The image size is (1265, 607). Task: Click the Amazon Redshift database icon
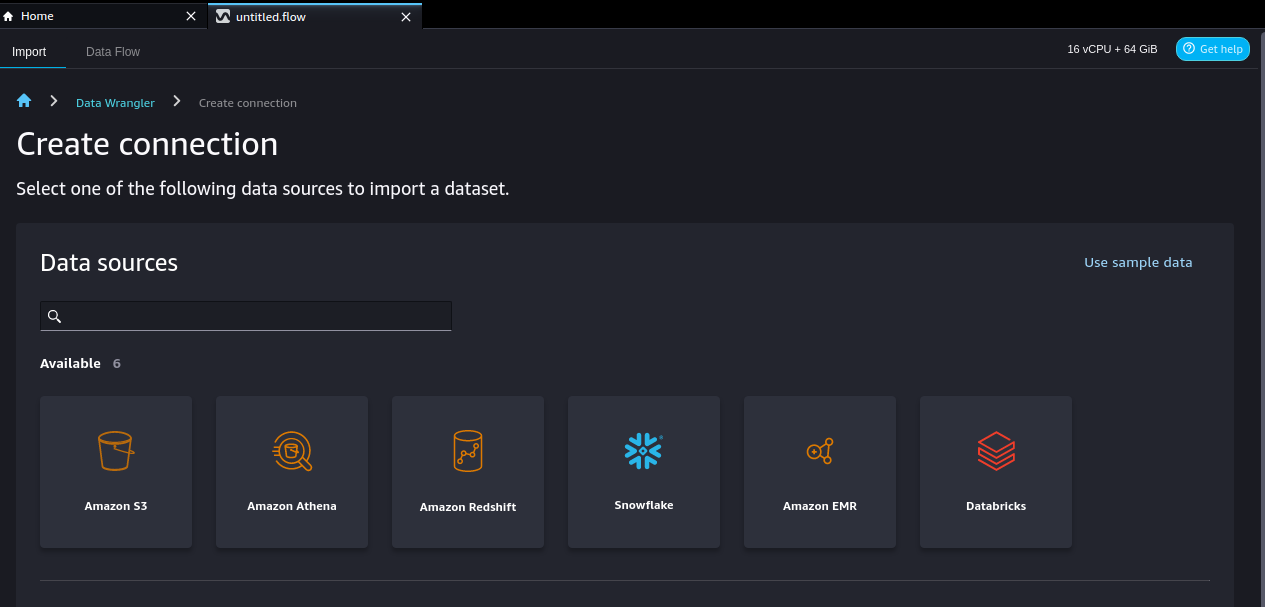pos(468,451)
